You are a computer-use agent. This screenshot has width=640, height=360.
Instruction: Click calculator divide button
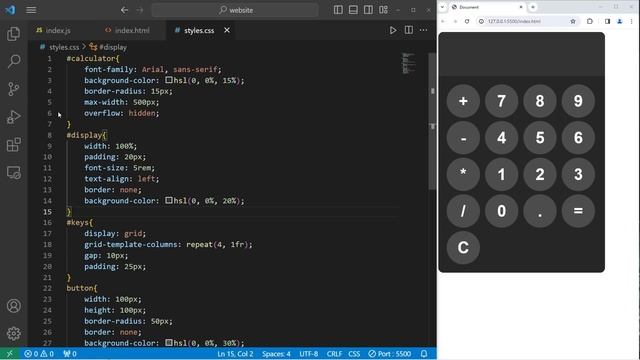click(x=463, y=211)
